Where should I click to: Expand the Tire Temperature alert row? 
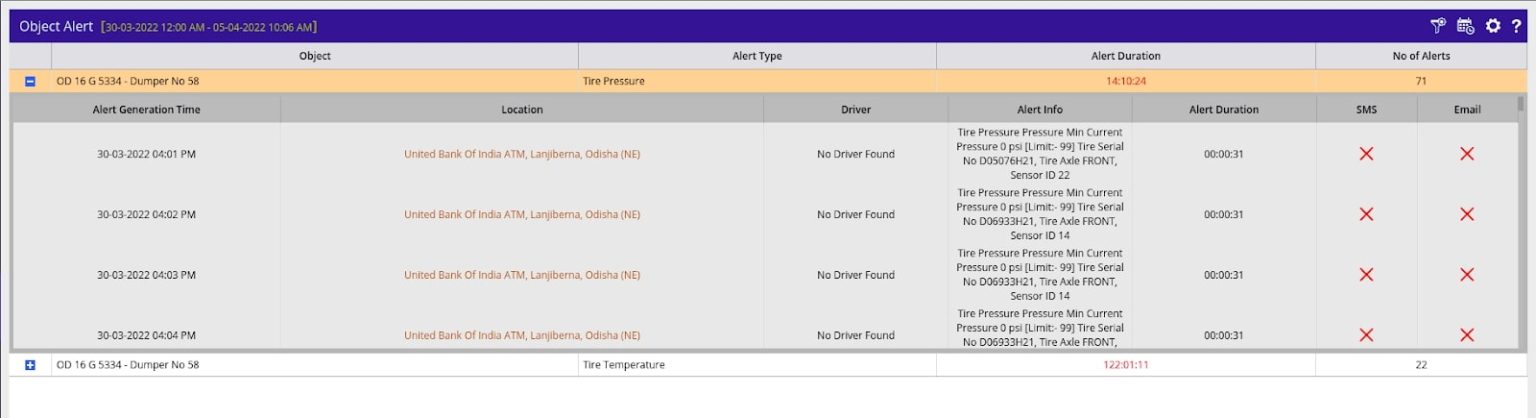pyautogui.click(x=30, y=365)
